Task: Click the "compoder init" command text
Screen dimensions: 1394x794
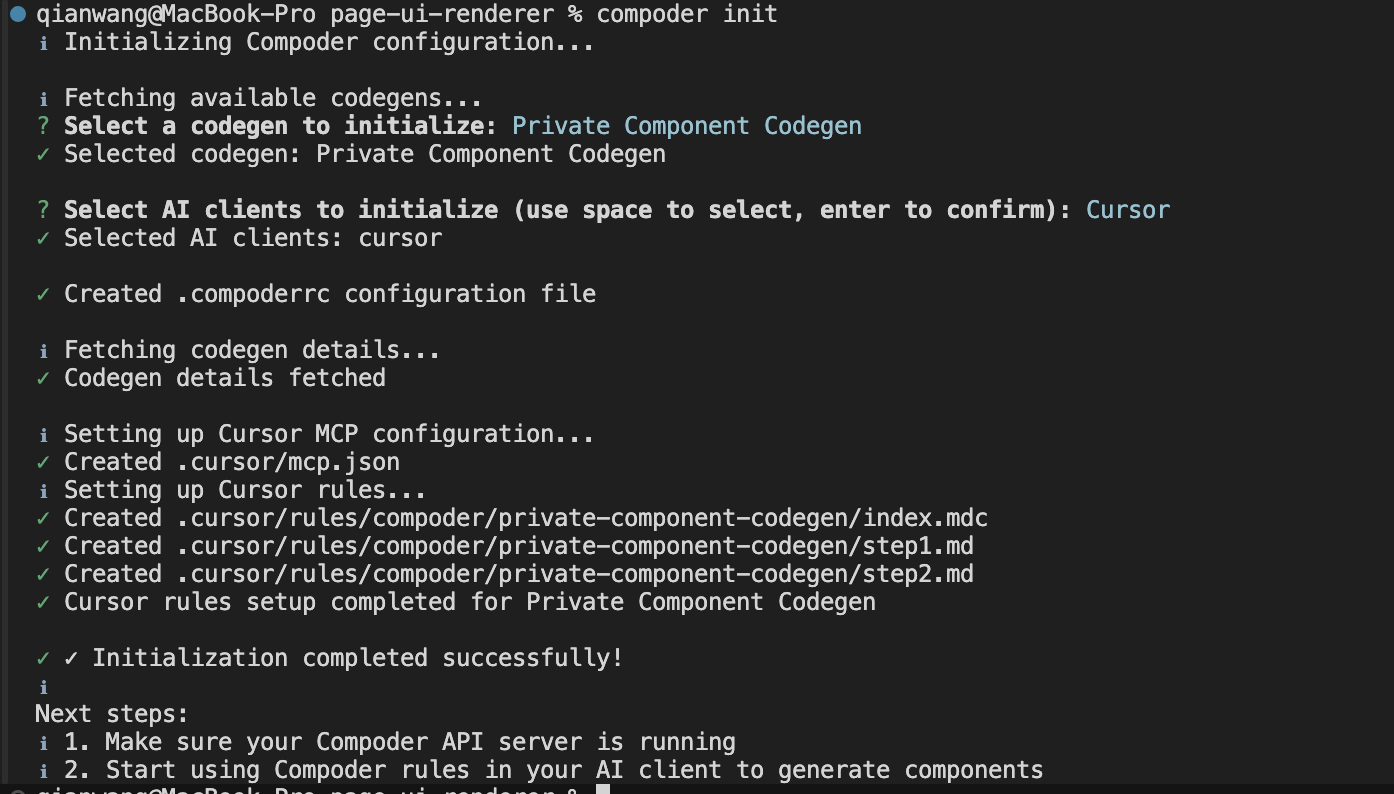Action: tap(686, 14)
